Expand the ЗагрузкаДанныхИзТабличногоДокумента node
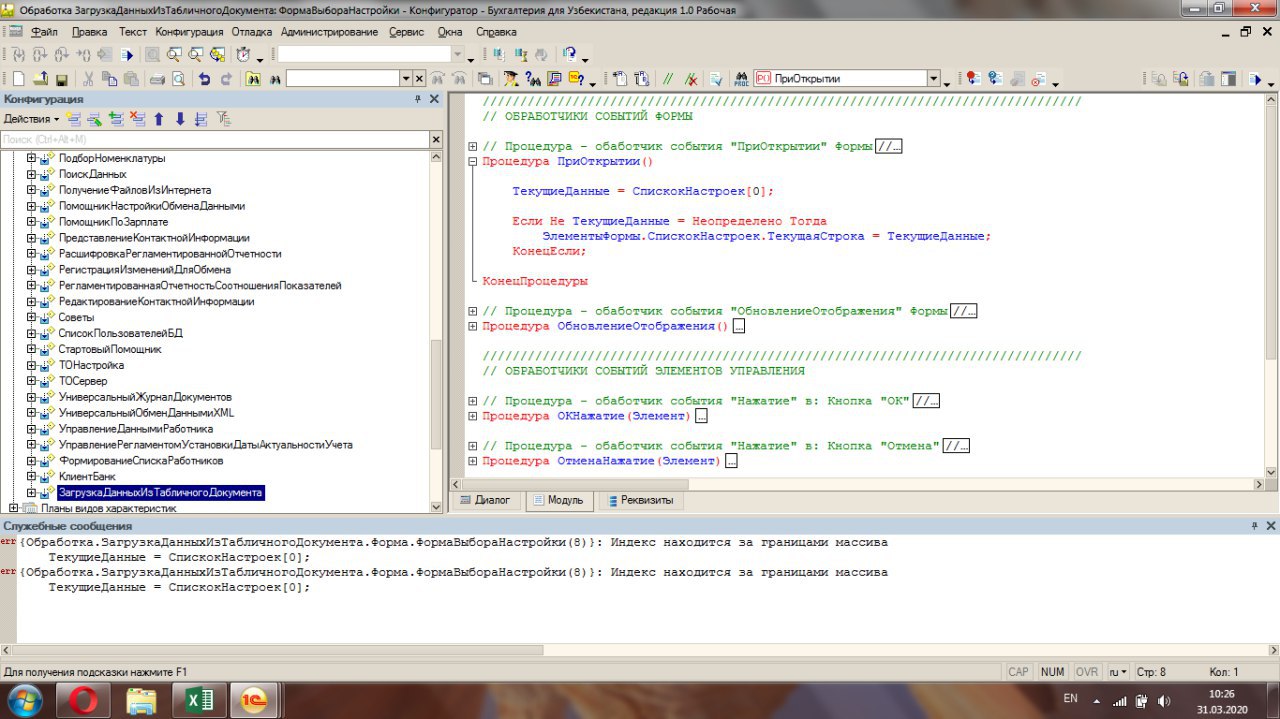Image resolution: width=1280 pixels, height=719 pixels. pyautogui.click(x=31, y=493)
